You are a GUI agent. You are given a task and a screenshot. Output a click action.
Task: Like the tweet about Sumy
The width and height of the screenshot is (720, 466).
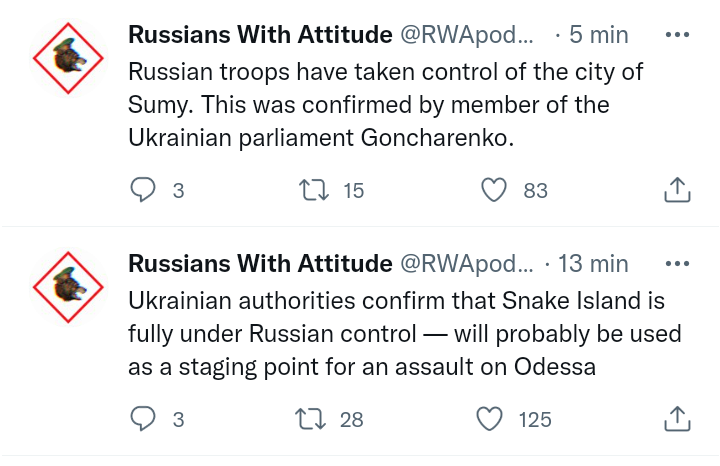(x=495, y=189)
